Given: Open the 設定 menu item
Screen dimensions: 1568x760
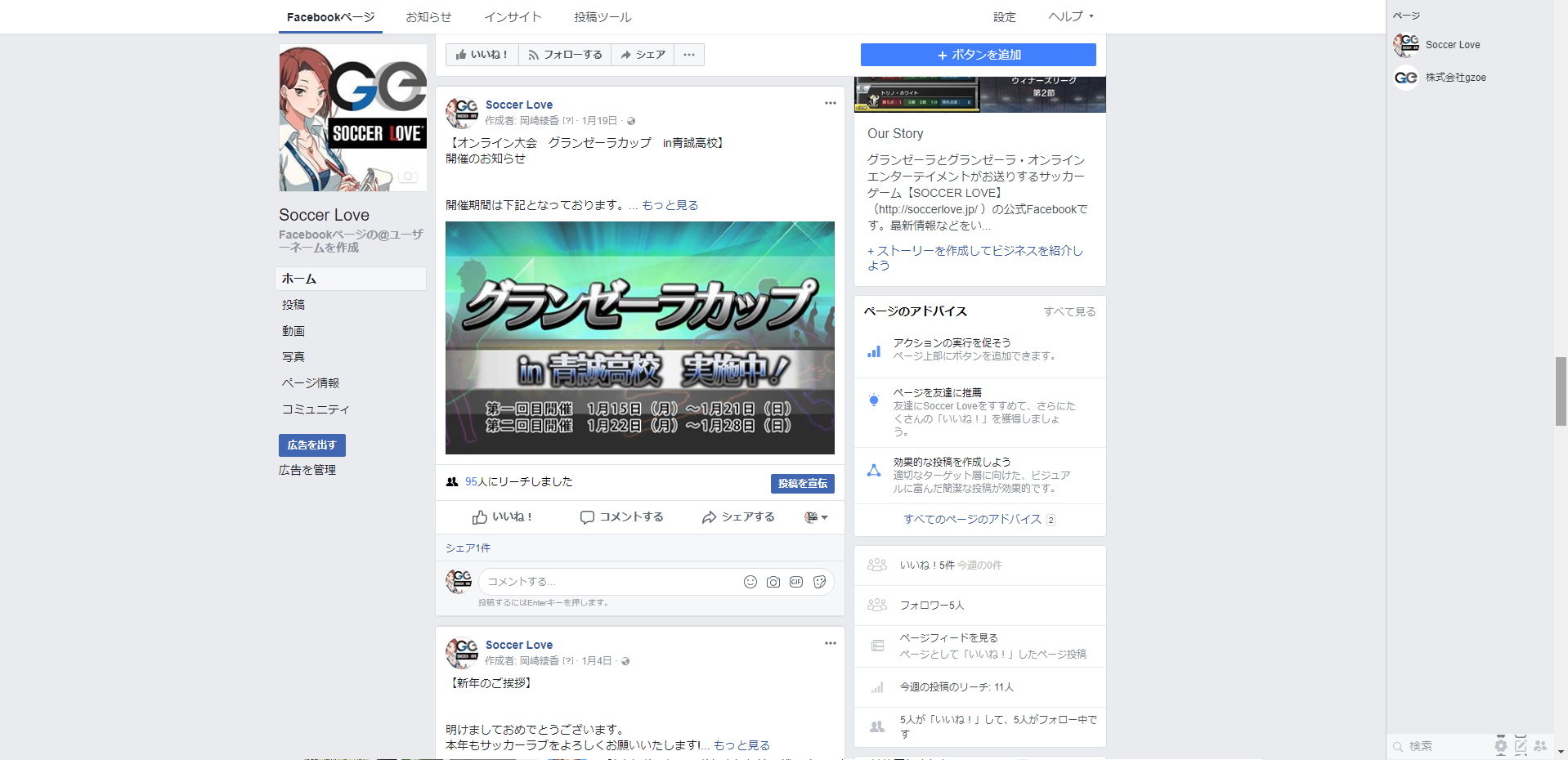Looking at the screenshot, I should 1004,17.
